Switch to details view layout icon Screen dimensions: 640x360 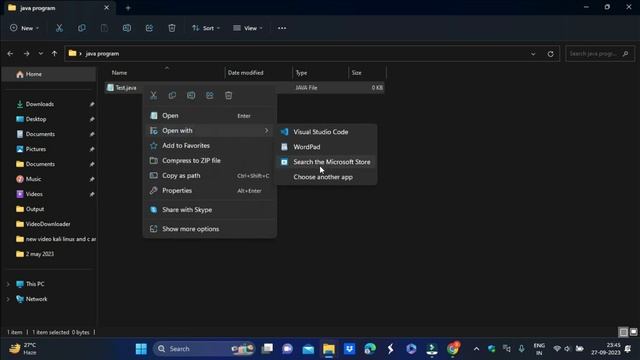click(623, 332)
